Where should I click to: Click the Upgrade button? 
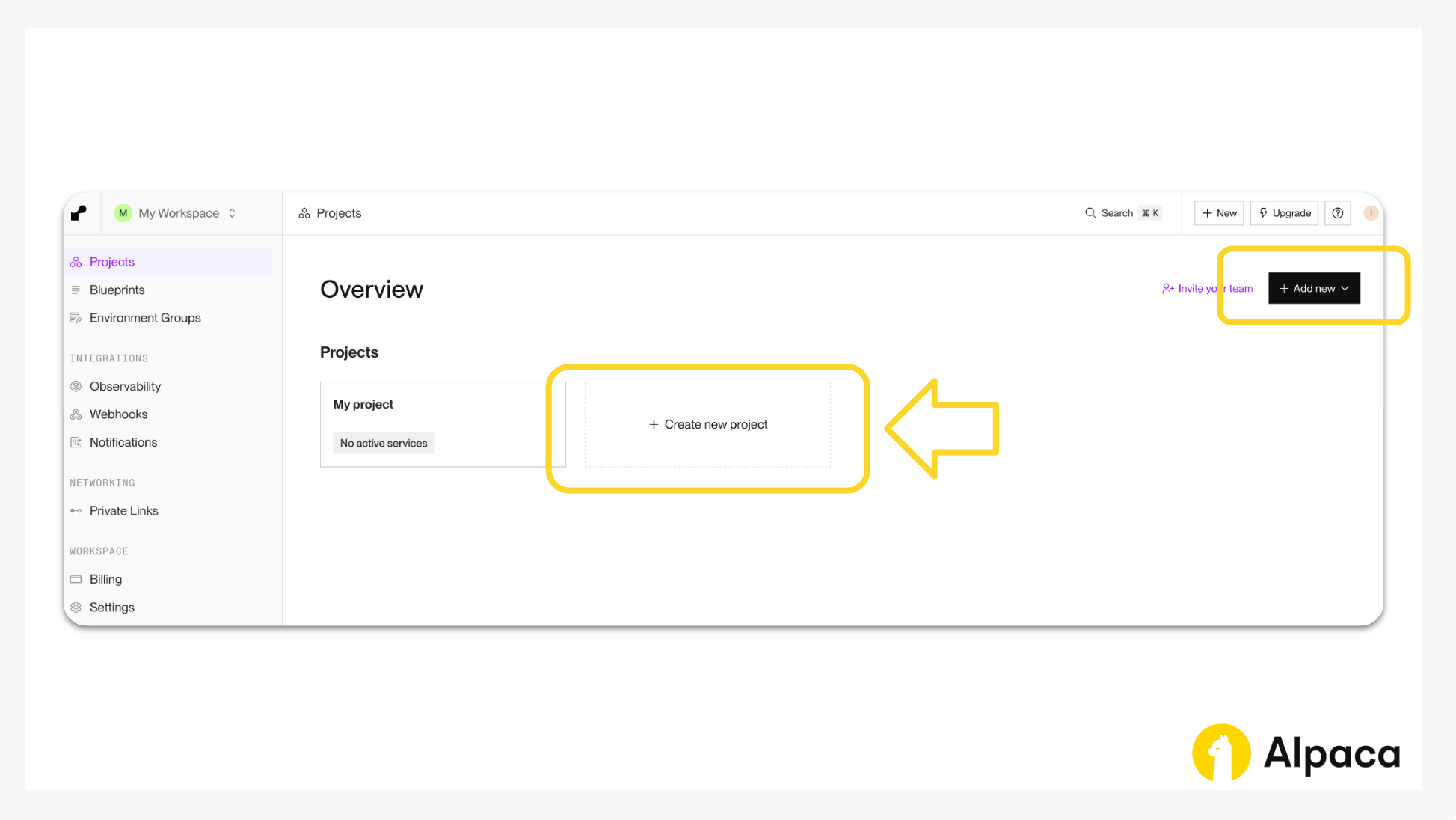coord(1284,213)
